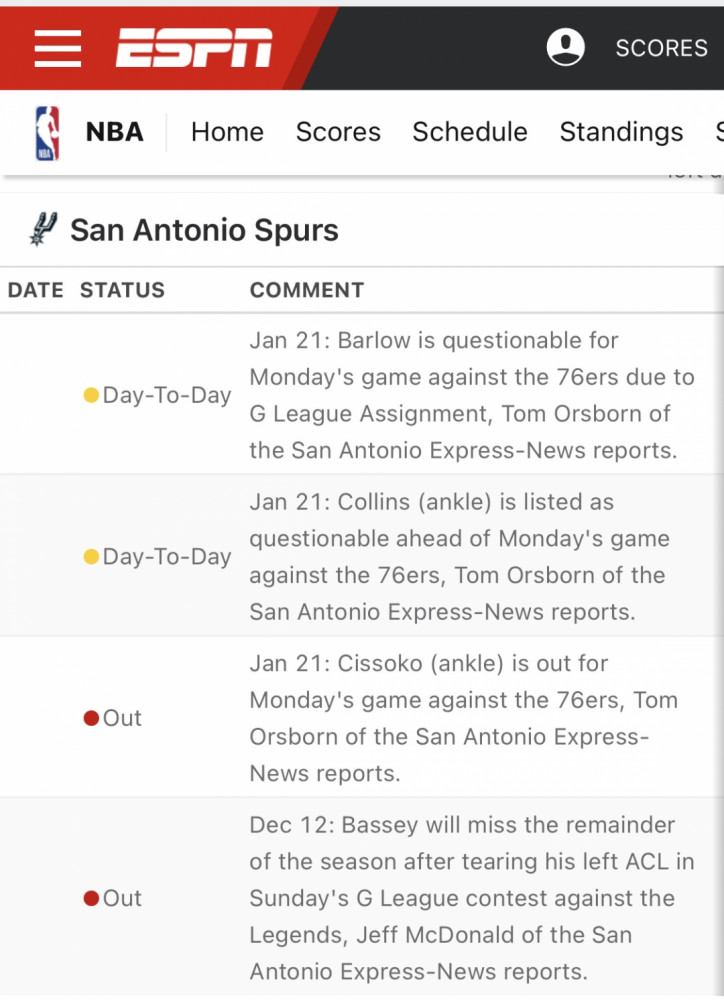This screenshot has width=724, height=1000.
Task: Open the Standings tab
Action: coord(621,133)
